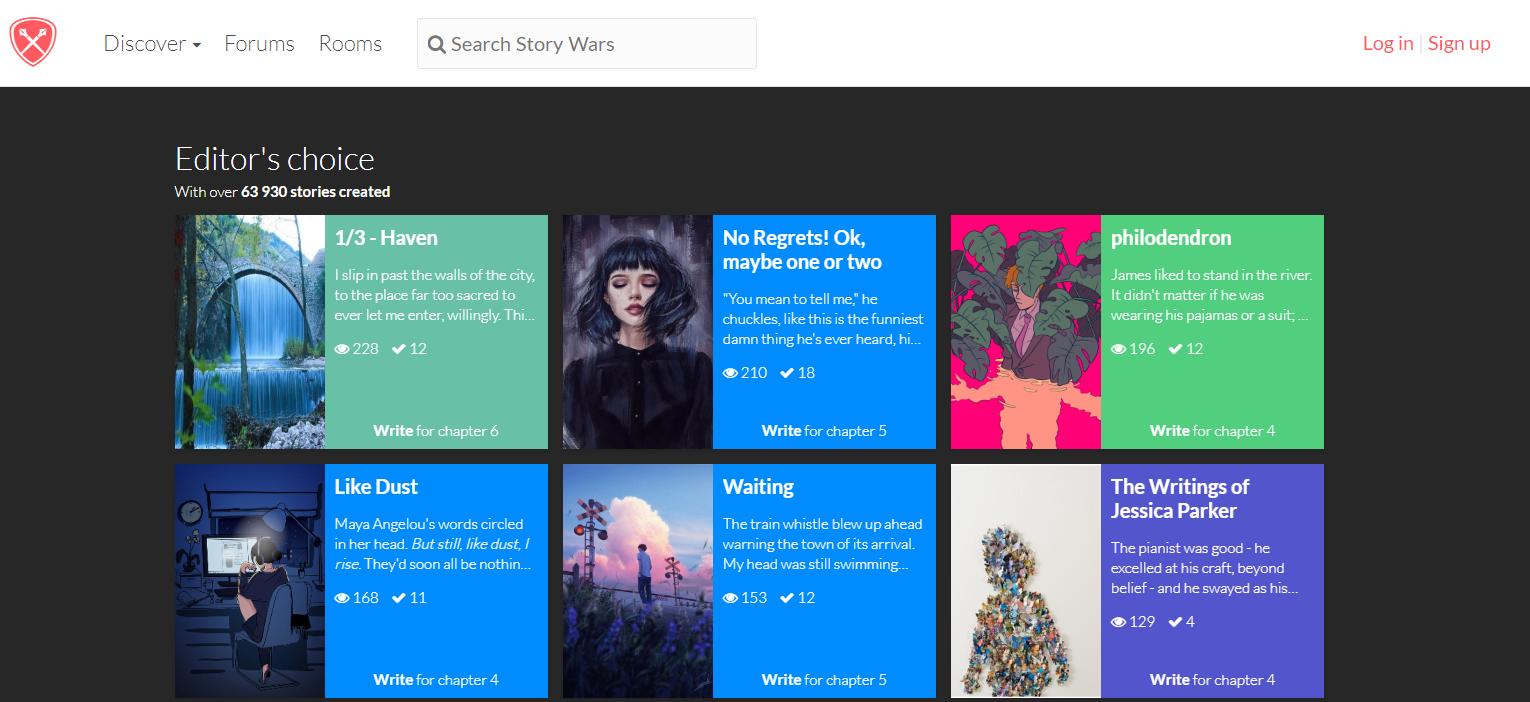Click the checkmark icon on Like Dust card
This screenshot has height=702, width=1530.
coord(398,598)
